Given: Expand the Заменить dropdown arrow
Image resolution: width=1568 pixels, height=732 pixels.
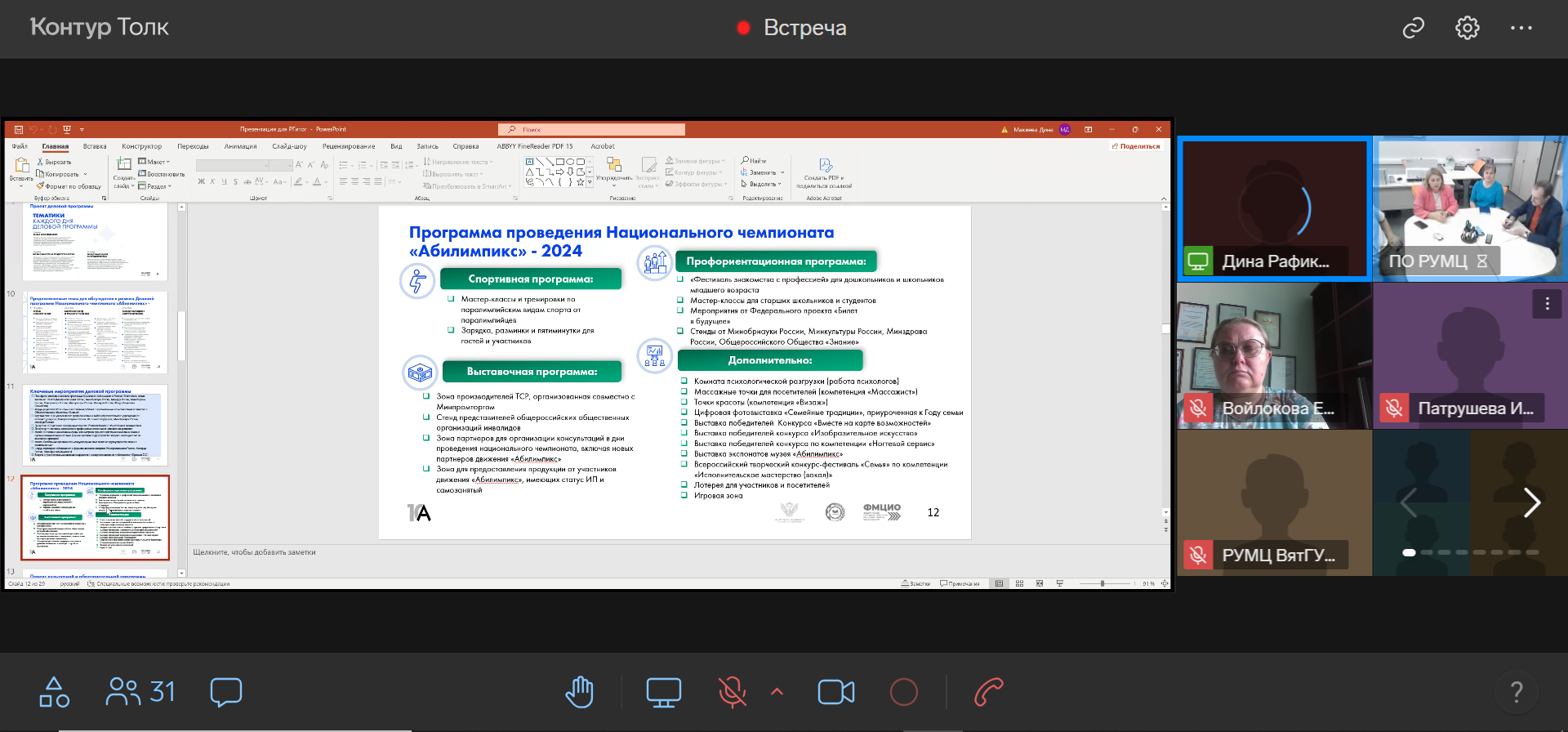Looking at the screenshot, I should (x=782, y=172).
